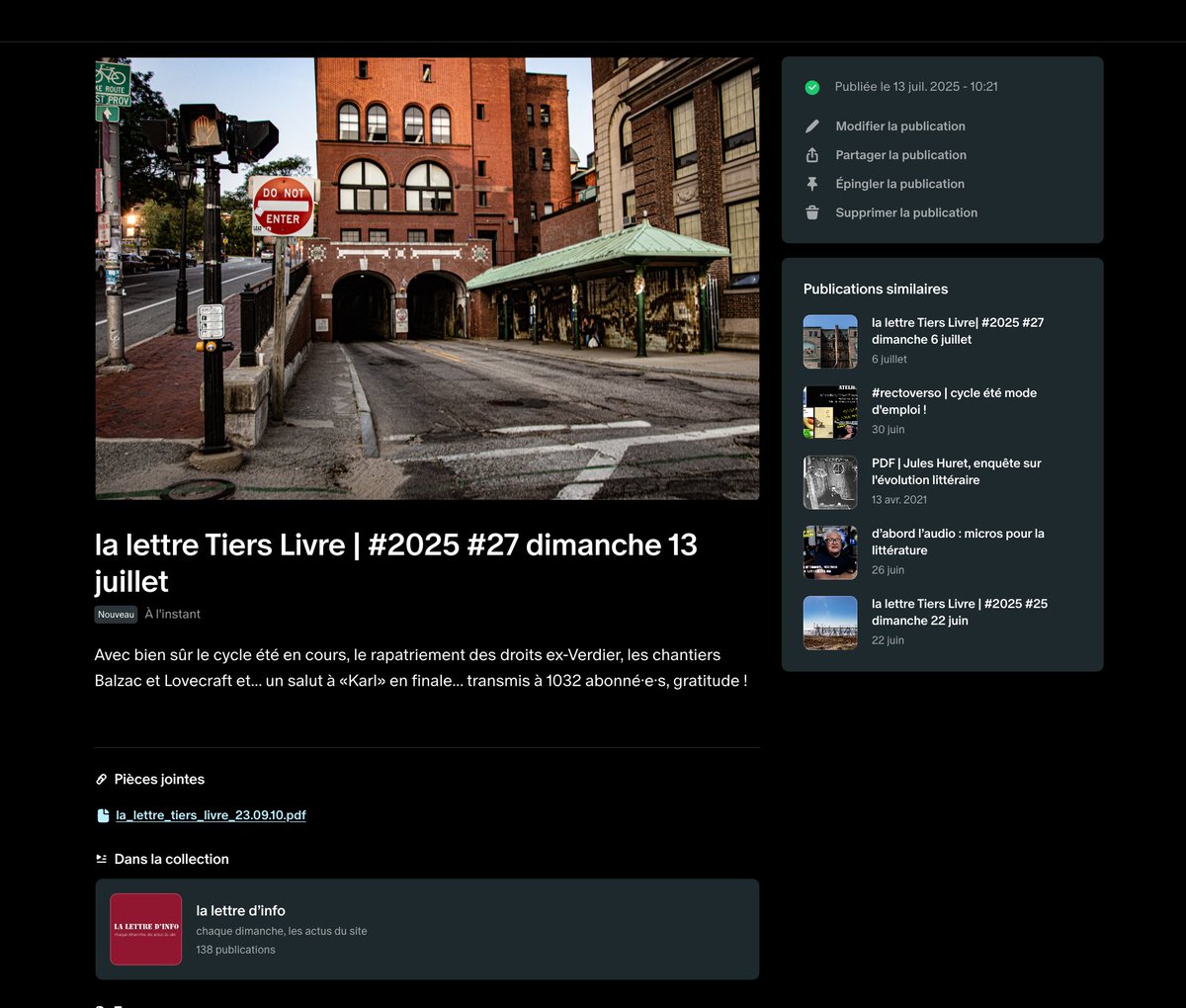
Task: Click the red La Lettre d'Info cover
Action: point(145,929)
